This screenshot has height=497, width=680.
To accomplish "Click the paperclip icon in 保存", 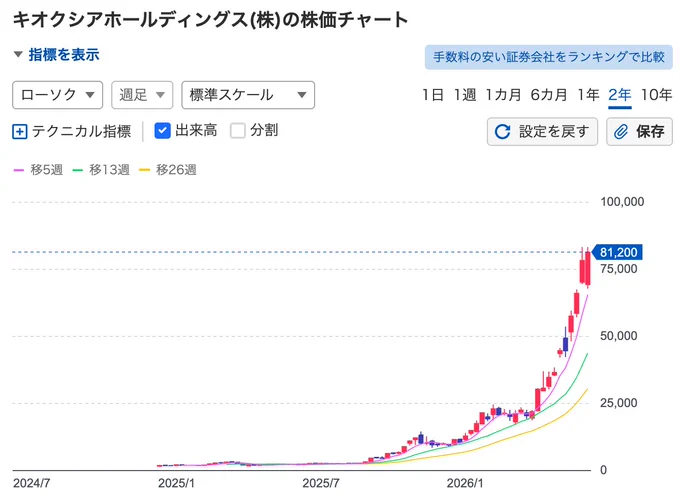I will tap(621, 131).
